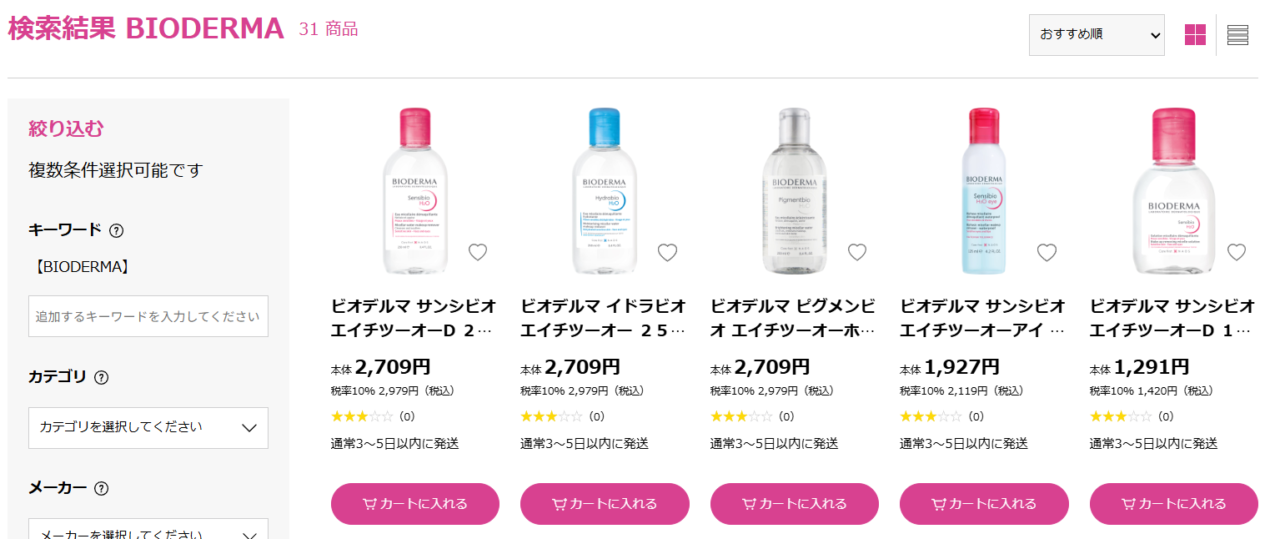Screen dimensions: 1280x539
Task: Click heart icon on the last Sensibio product
Action: tap(1237, 252)
